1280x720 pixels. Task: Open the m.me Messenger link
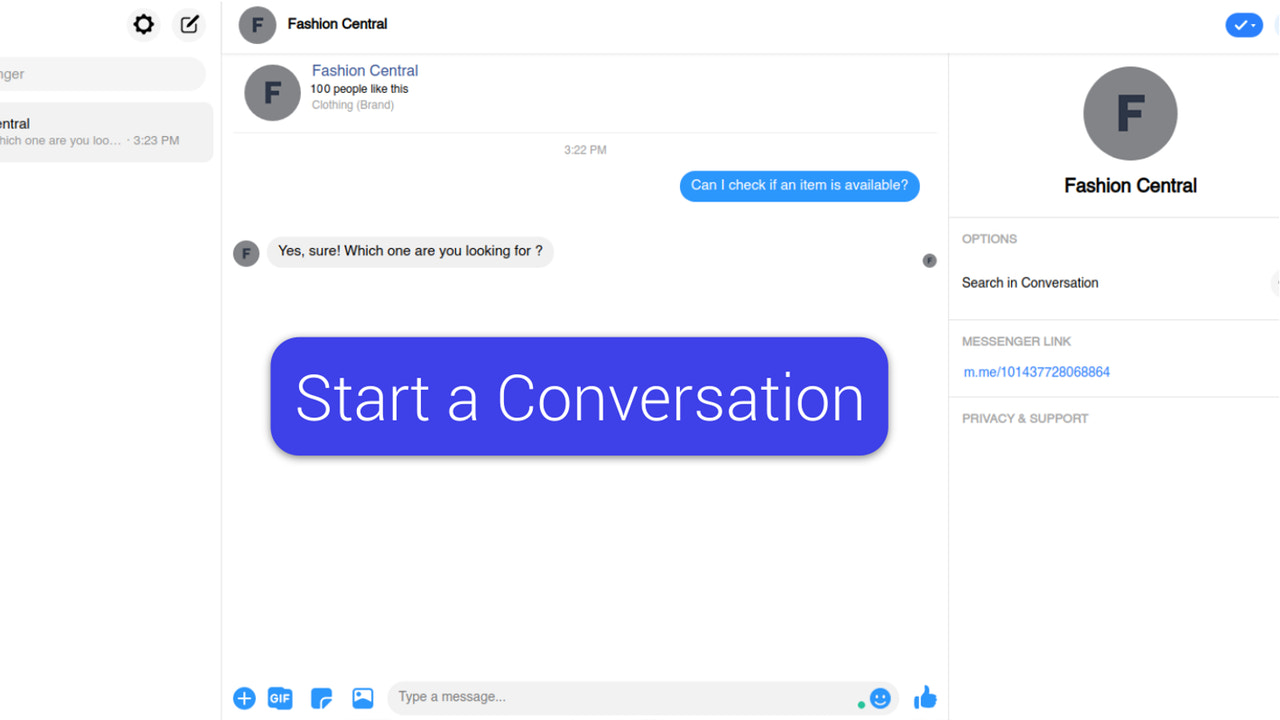tap(1037, 371)
